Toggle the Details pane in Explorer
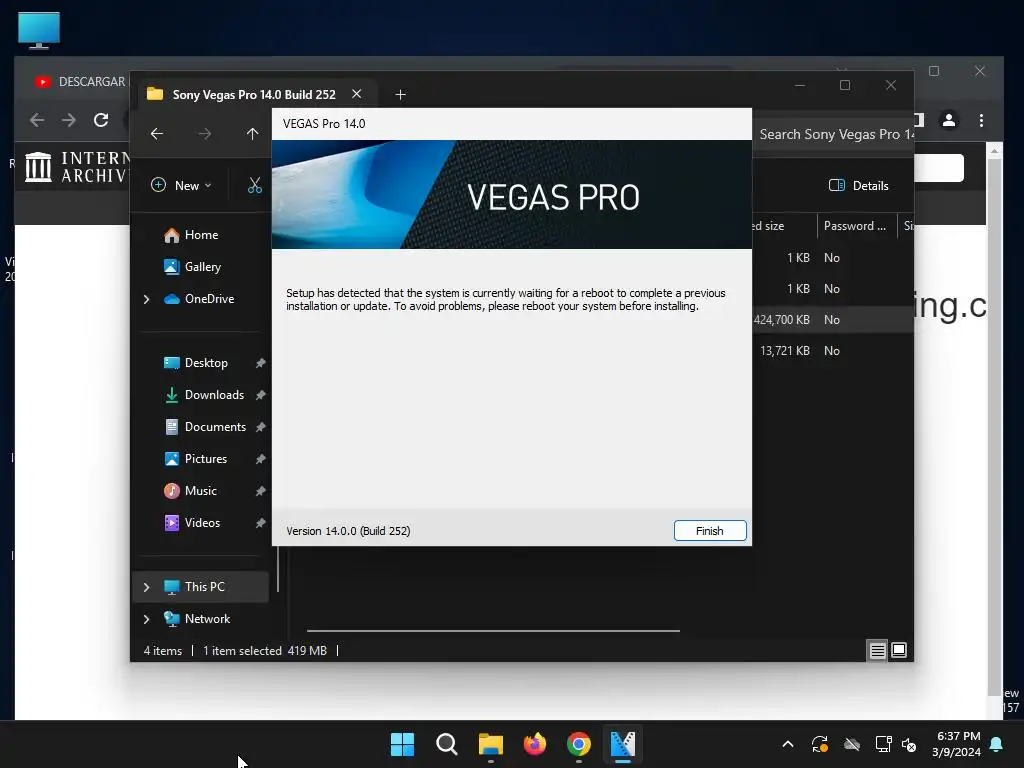 858,185
